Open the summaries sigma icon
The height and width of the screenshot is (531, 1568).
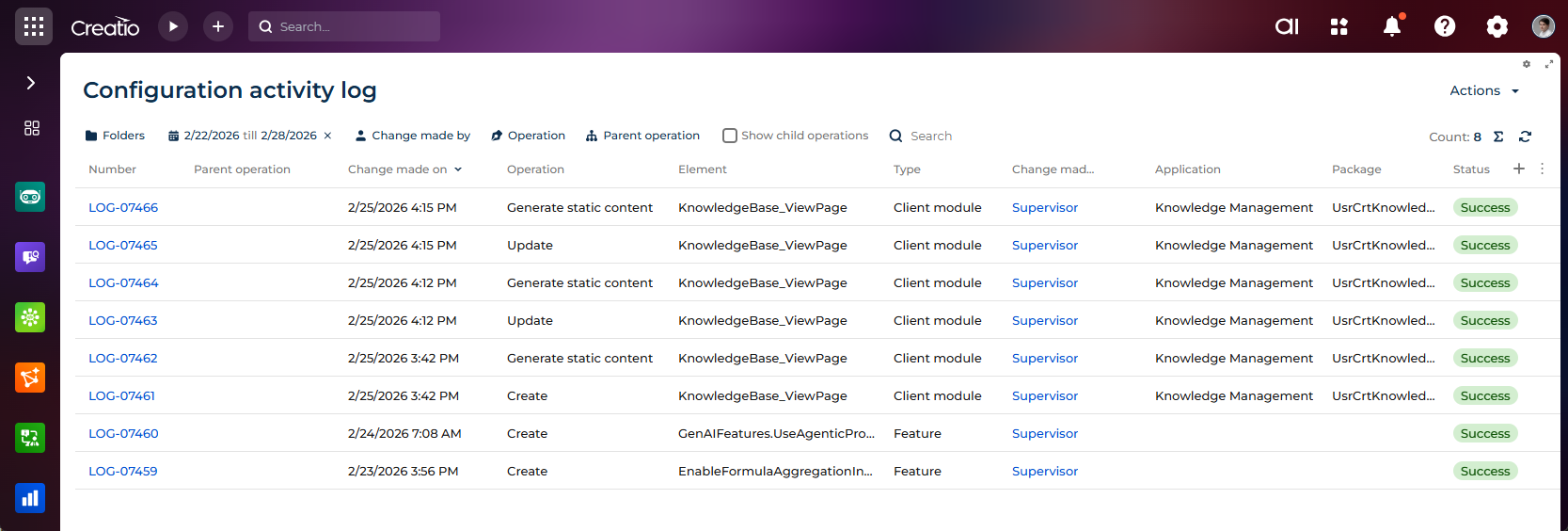[1498, 137]
